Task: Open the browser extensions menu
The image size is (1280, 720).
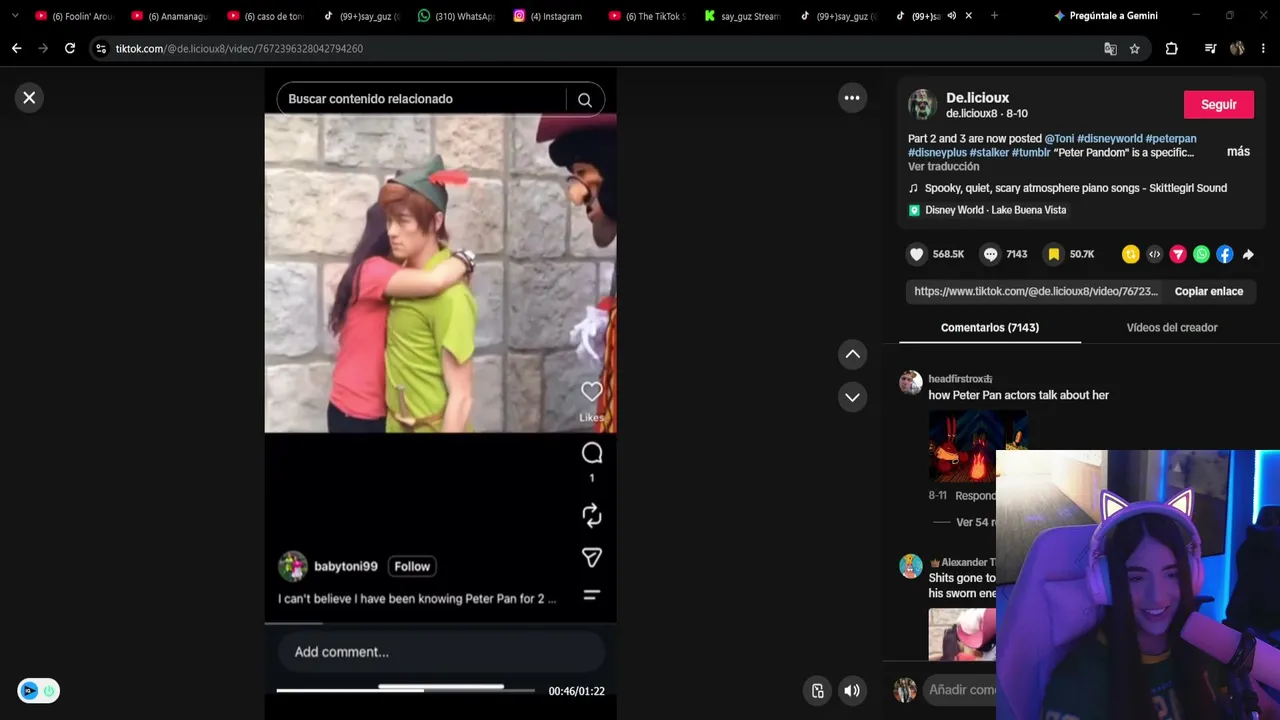Action: (x=1172, y=48)
